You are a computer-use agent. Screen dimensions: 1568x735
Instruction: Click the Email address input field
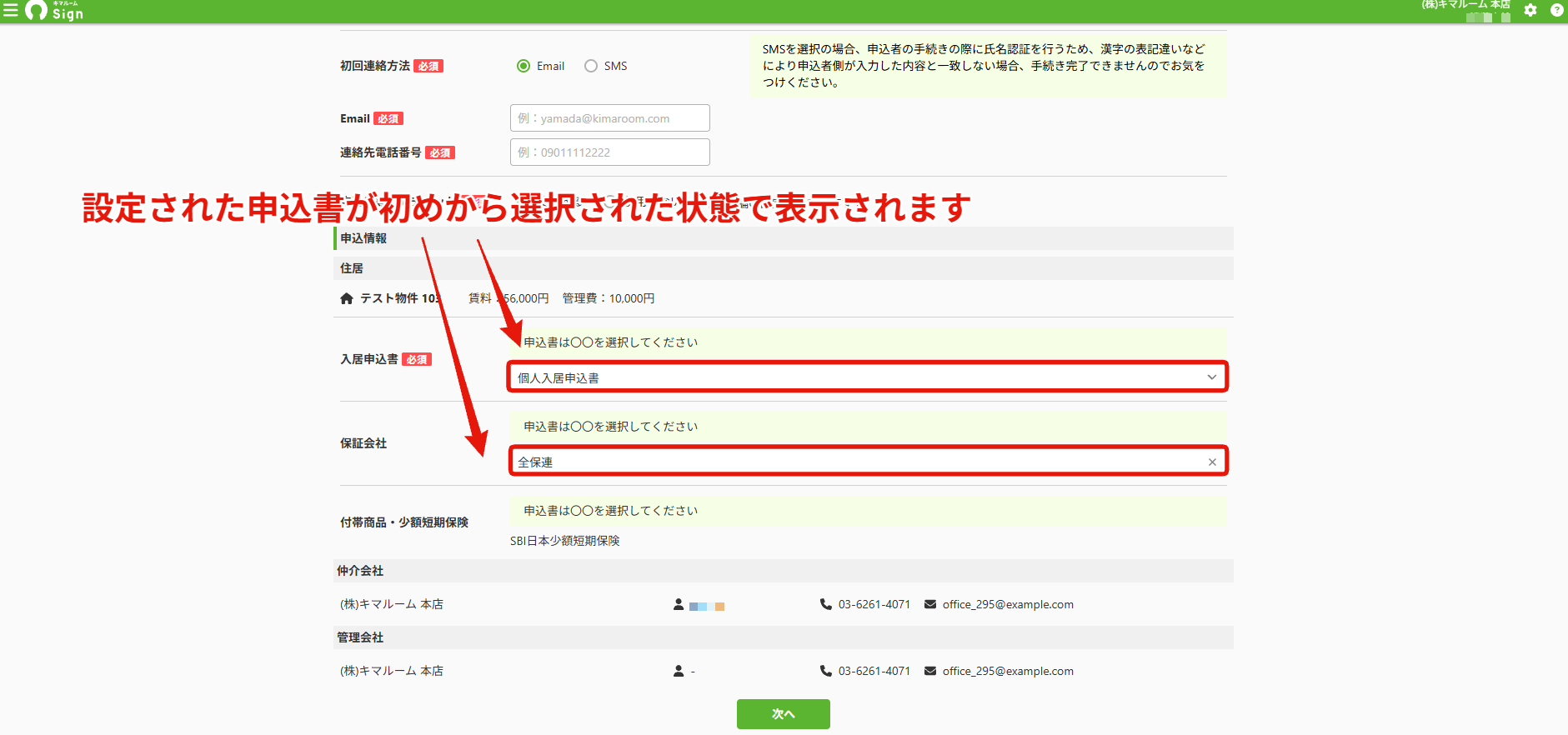click(x=610, y=118)
